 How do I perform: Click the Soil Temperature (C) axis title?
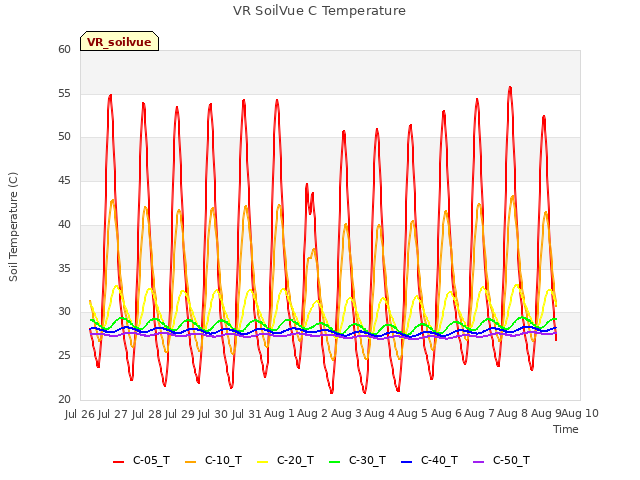pos(13,227)
